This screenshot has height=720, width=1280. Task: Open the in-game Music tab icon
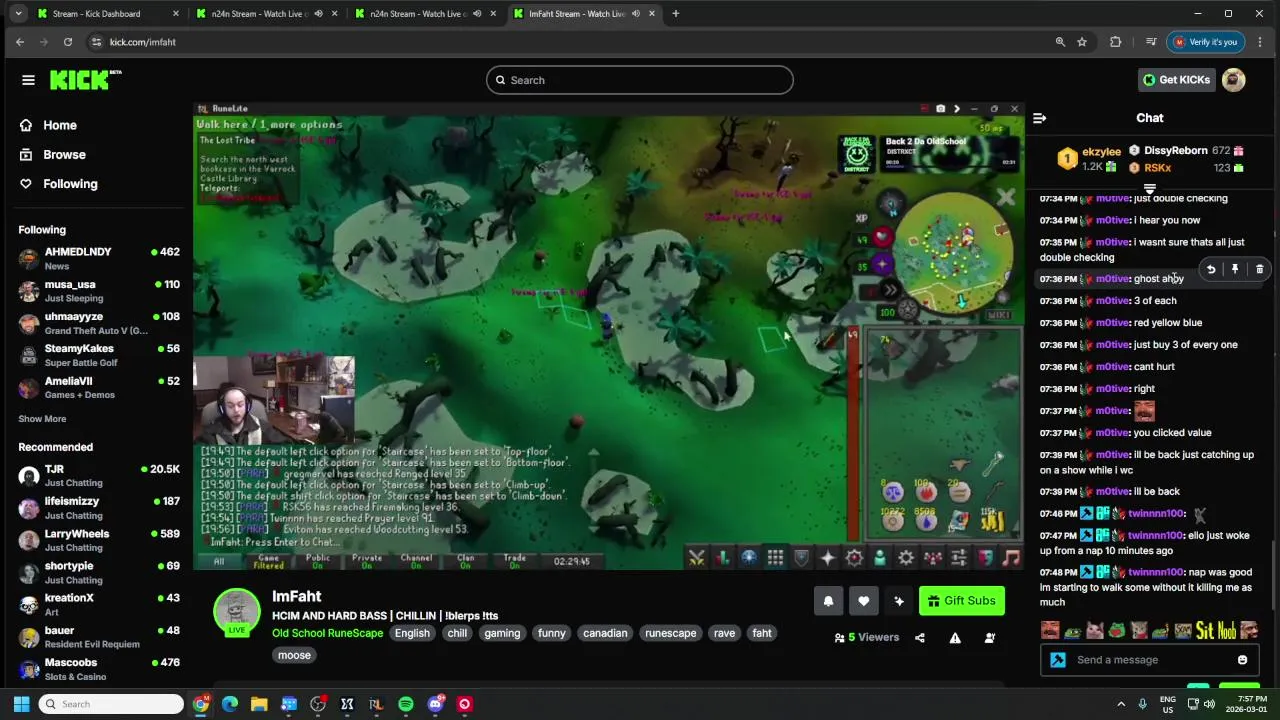(1010, 558)
